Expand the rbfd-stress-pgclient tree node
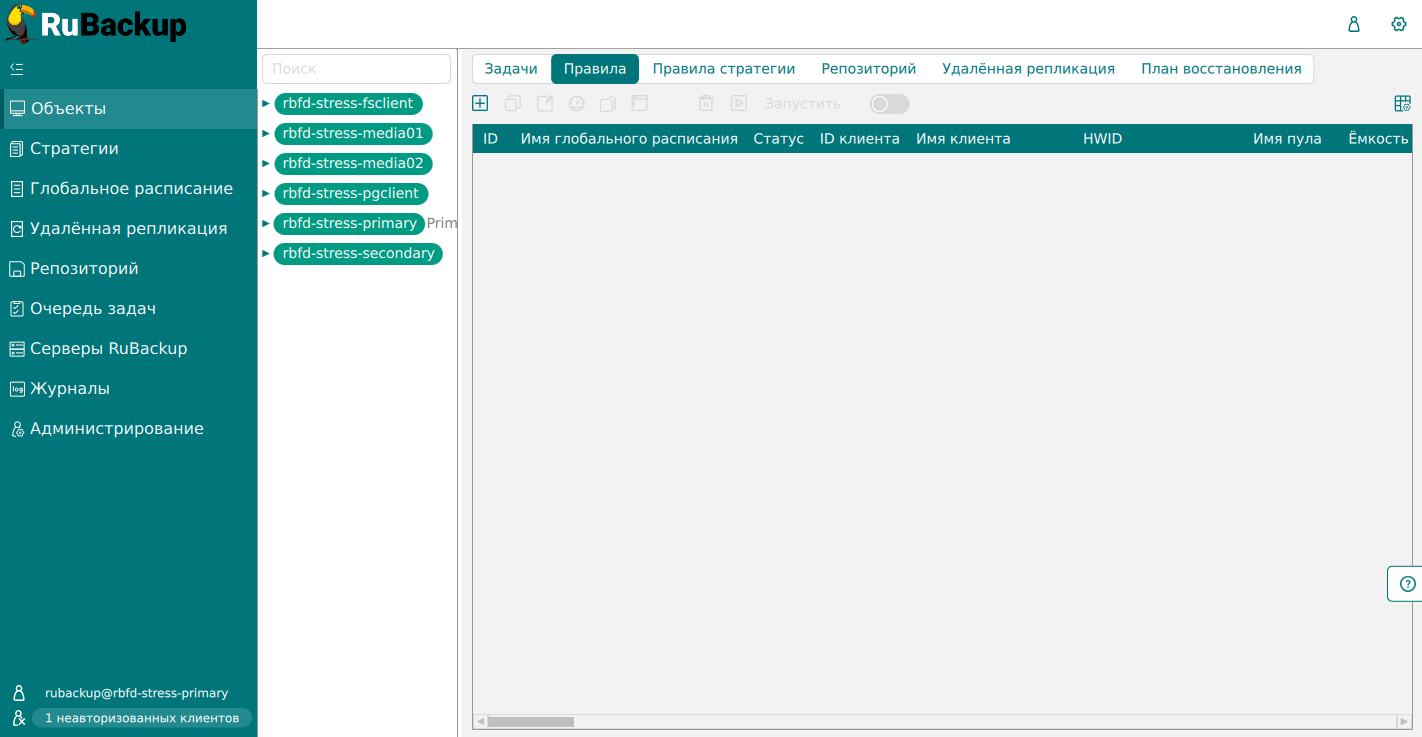This screenshot has height=737, width=1422. [x=266, y=193]
